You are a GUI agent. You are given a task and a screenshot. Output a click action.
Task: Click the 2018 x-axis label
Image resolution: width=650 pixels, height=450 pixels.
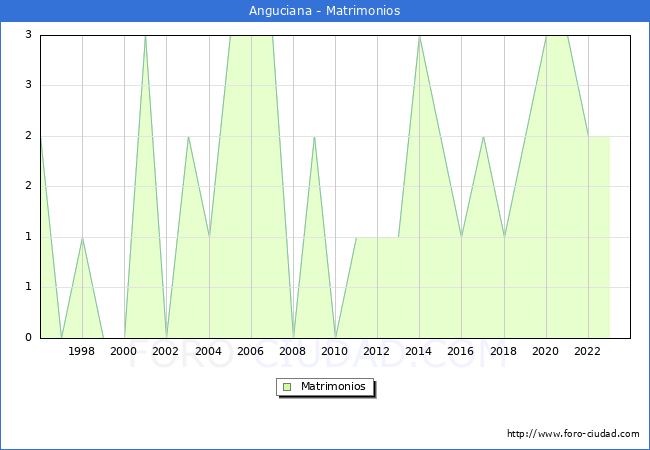point(504,351)
